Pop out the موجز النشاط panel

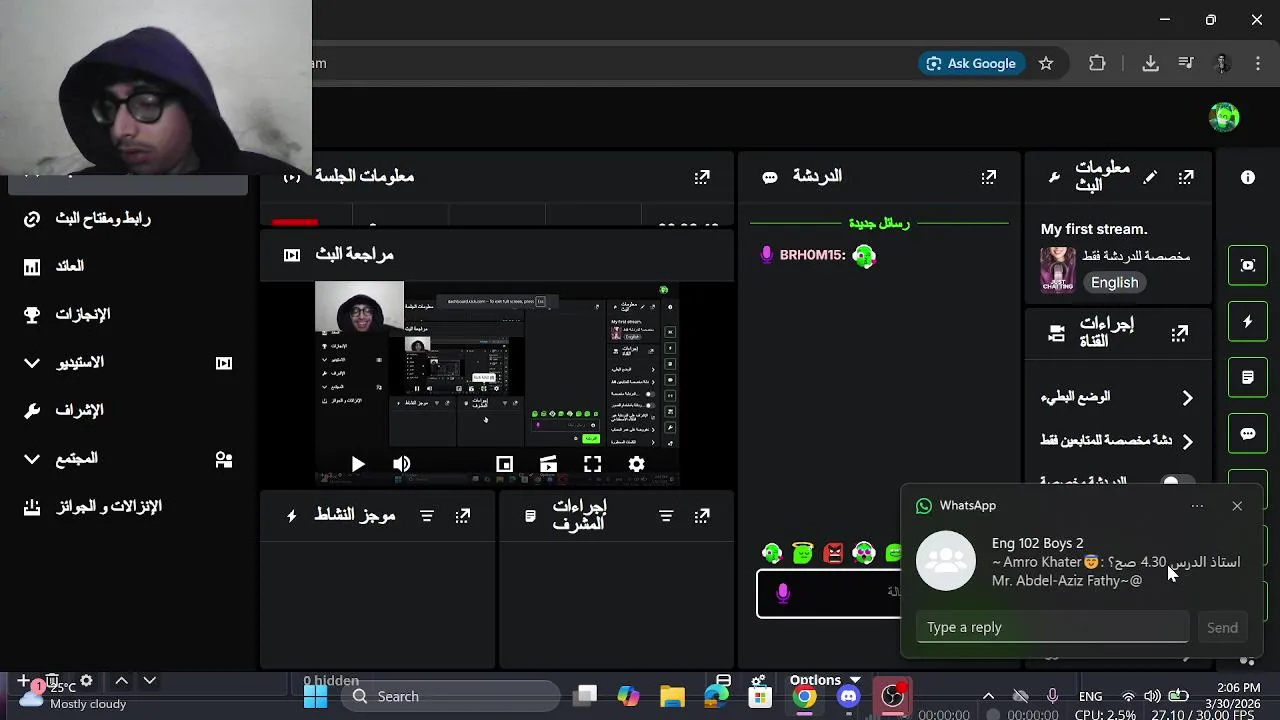pyautogui.click(x=462, y=516)
